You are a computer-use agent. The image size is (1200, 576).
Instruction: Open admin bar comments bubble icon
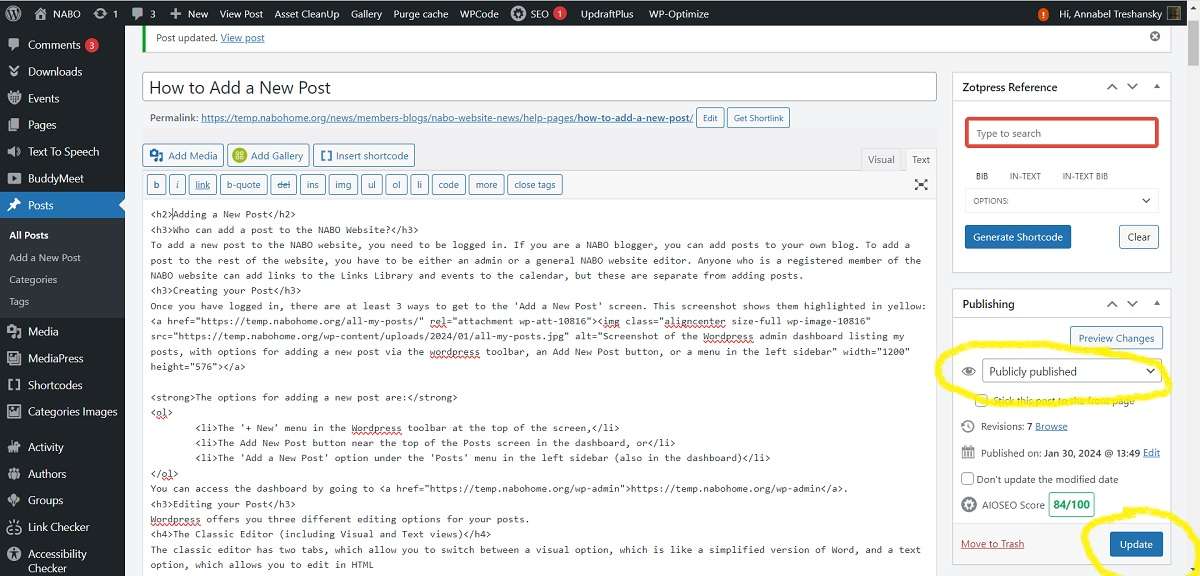pos(138,14)
